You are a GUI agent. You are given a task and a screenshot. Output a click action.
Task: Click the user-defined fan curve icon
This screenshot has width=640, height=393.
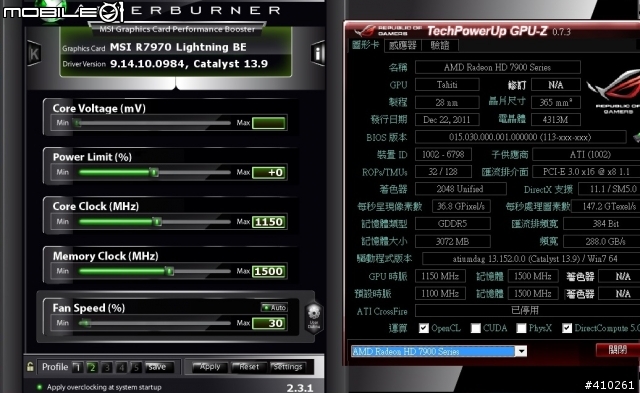point(314,318)
